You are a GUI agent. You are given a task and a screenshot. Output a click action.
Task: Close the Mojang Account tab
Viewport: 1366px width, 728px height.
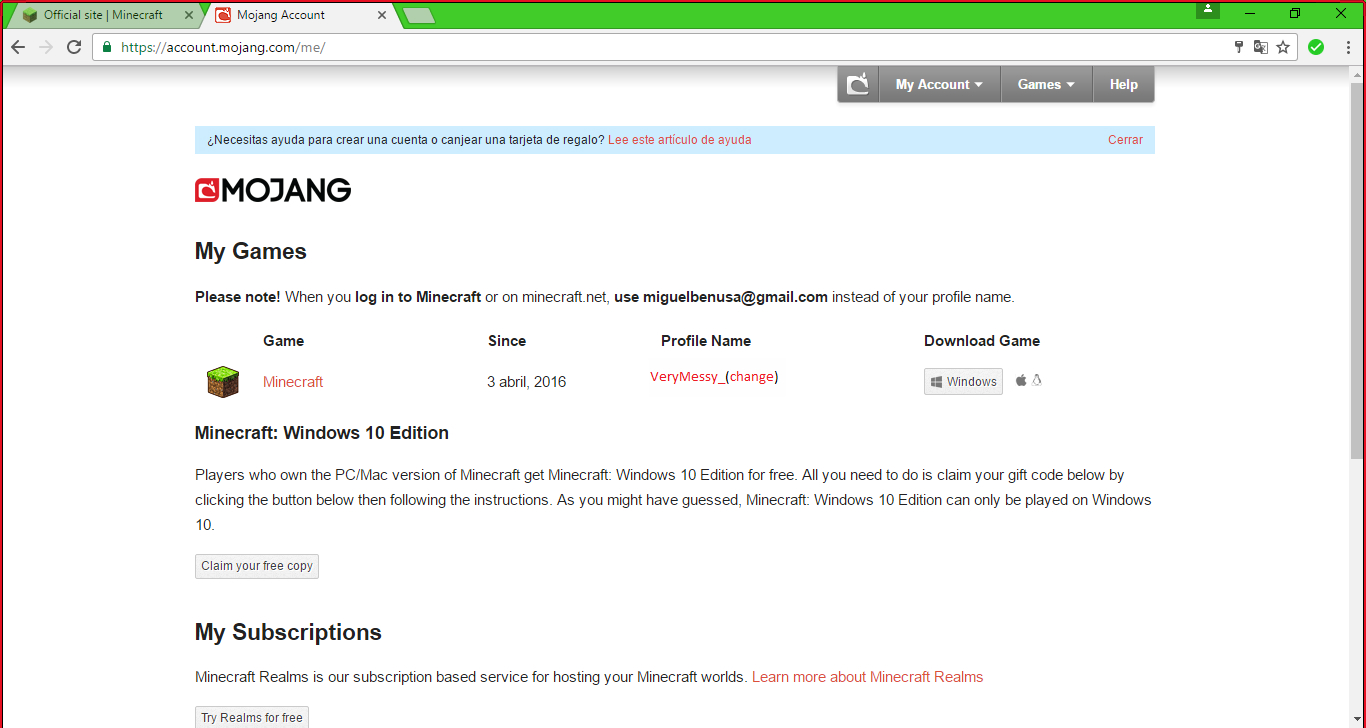click(382, 15)
